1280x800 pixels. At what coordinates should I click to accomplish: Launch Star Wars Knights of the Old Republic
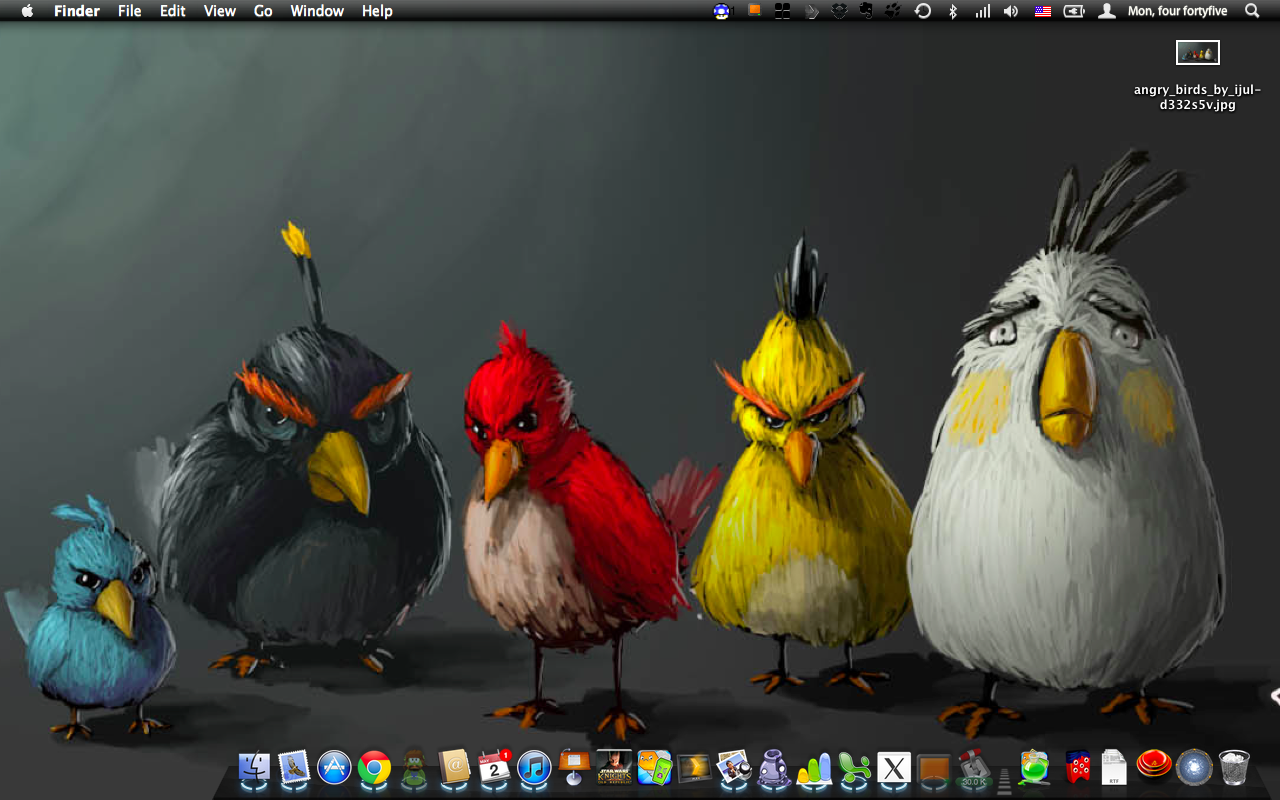coord(614,767)
